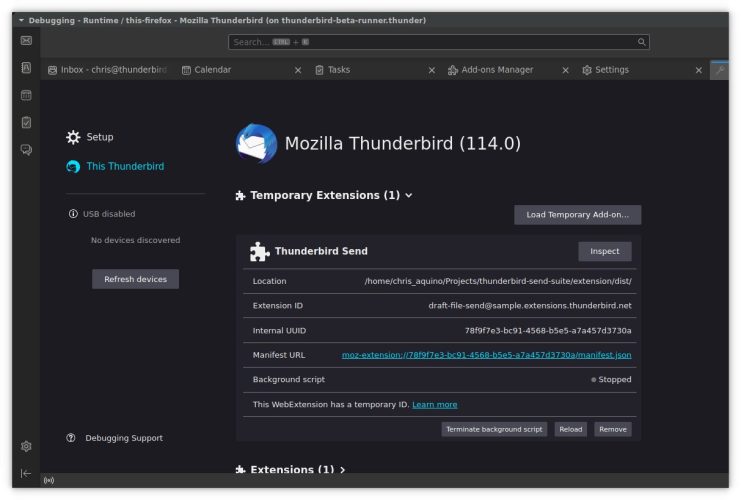Click the Thunderbird logo beside This Thunderbird

(x=73, y=166)
